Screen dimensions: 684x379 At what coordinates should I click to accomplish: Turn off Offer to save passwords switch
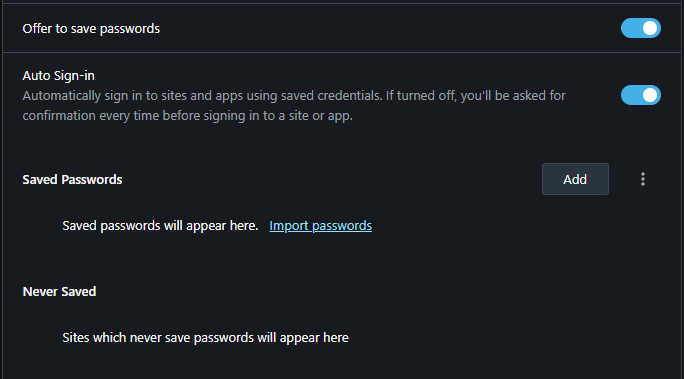coord(641,28)
